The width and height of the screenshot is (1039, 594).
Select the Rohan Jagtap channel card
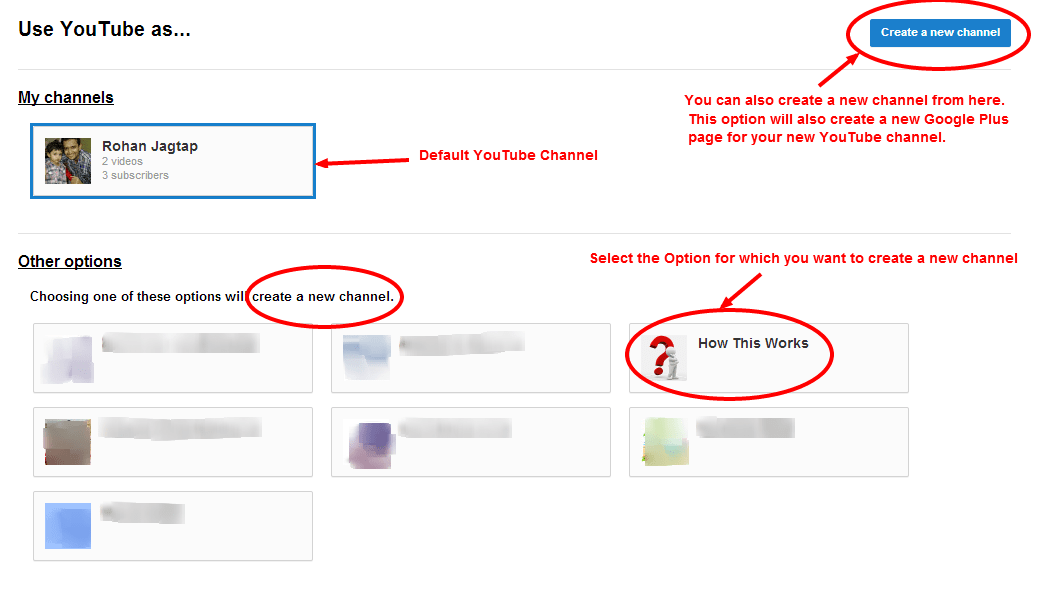click(x=173, y=160)
